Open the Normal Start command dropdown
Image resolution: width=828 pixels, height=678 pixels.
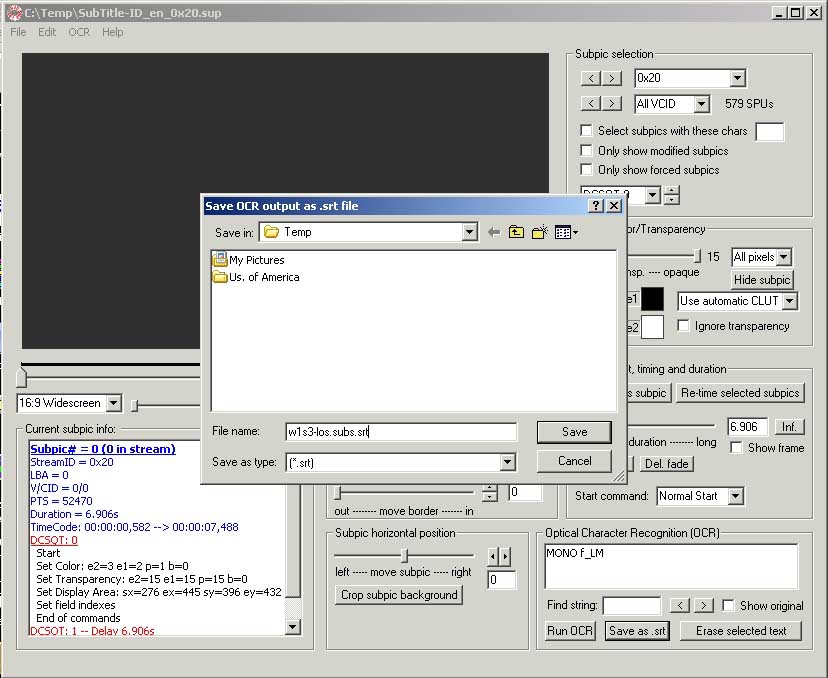[x=736, y=496]
